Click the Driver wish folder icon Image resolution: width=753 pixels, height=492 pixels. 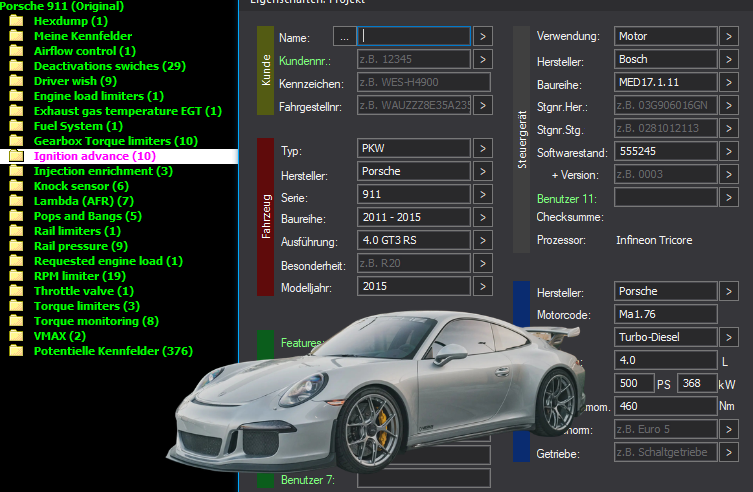coord(16,81)
